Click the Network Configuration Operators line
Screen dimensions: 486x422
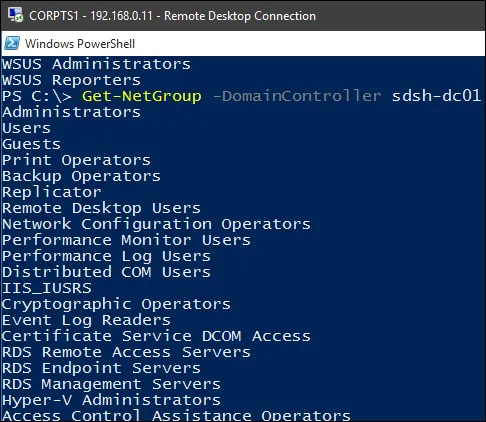point(156,224)
